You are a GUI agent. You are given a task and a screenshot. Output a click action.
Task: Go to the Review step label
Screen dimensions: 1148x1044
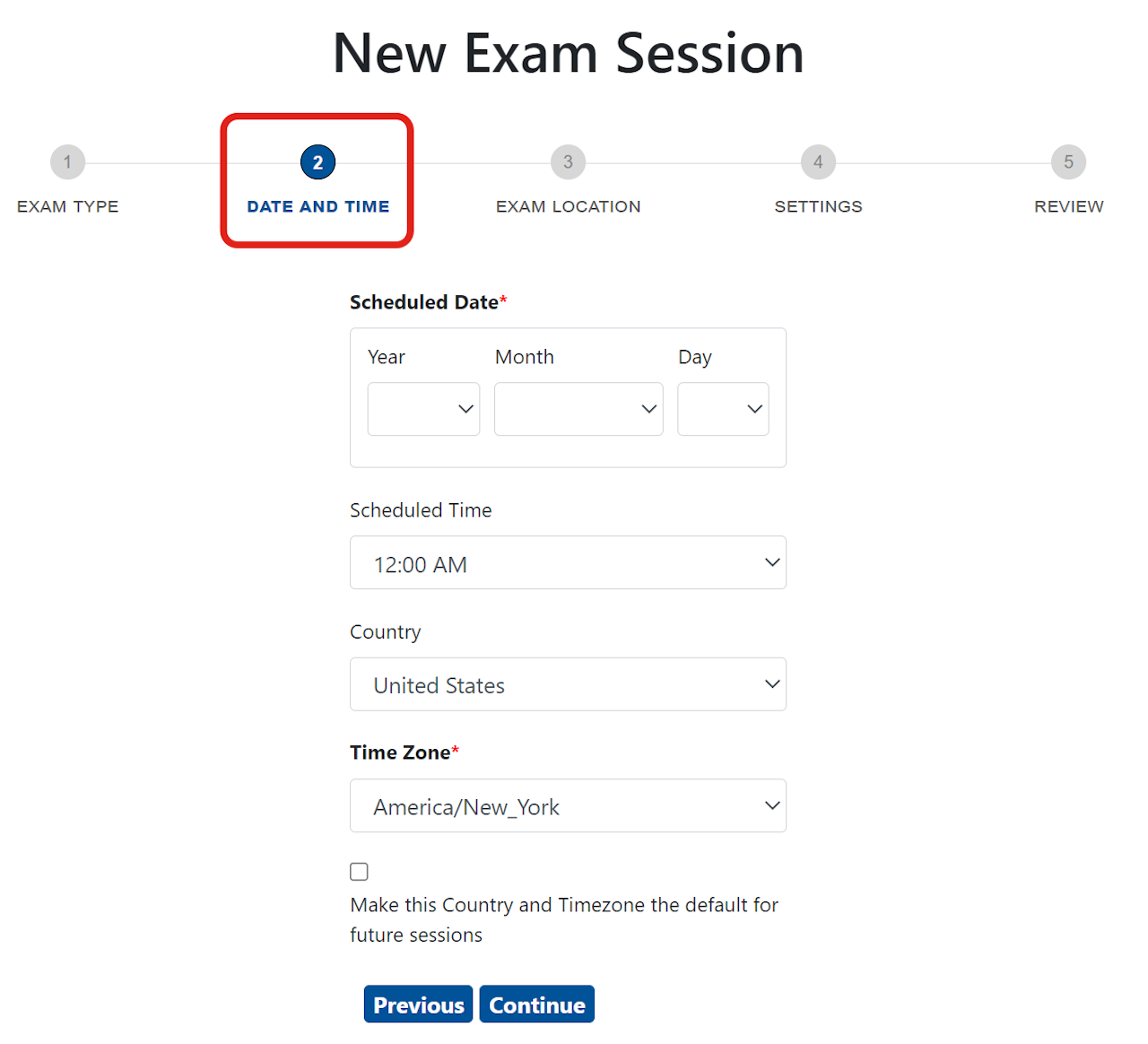(1068, 206)
